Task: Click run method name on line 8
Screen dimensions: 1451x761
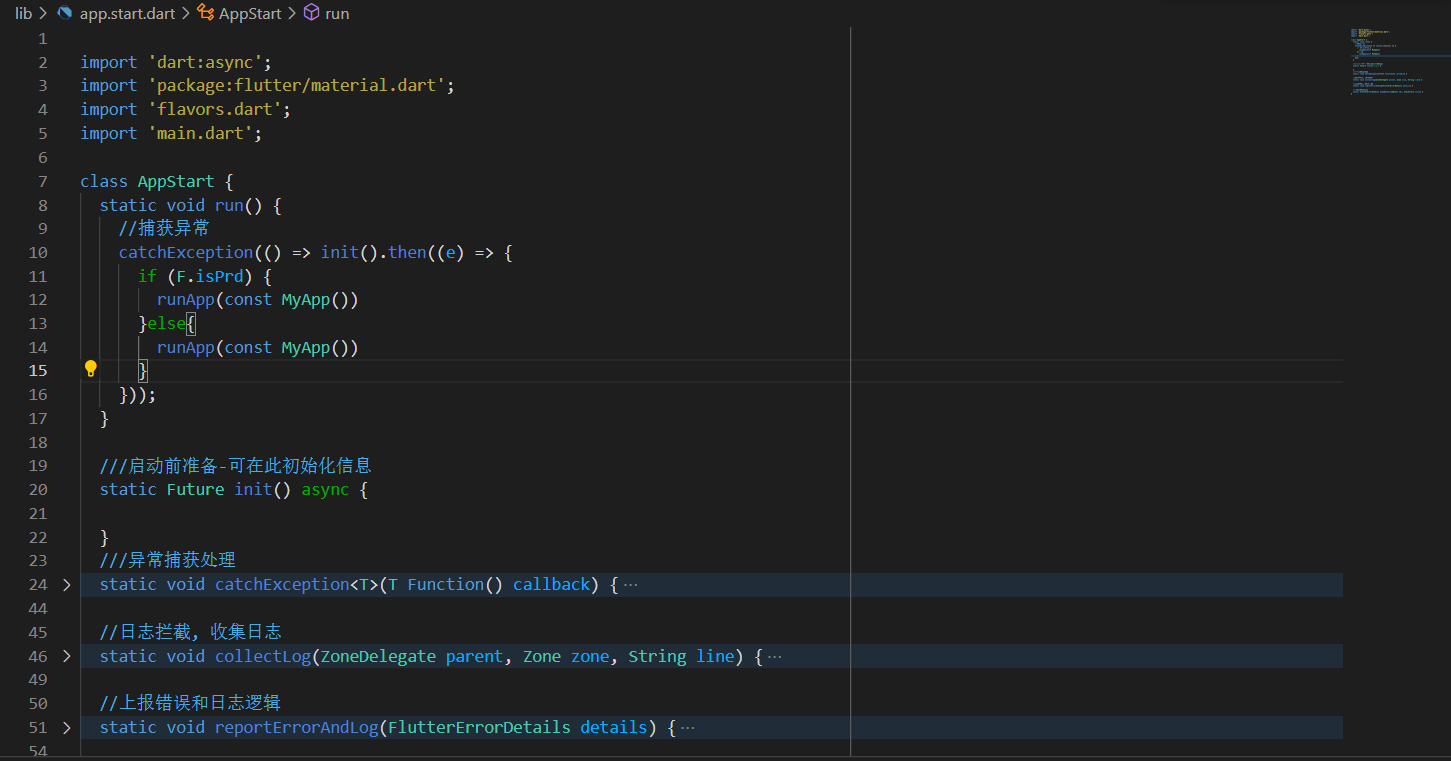Action: click(229, 206)
